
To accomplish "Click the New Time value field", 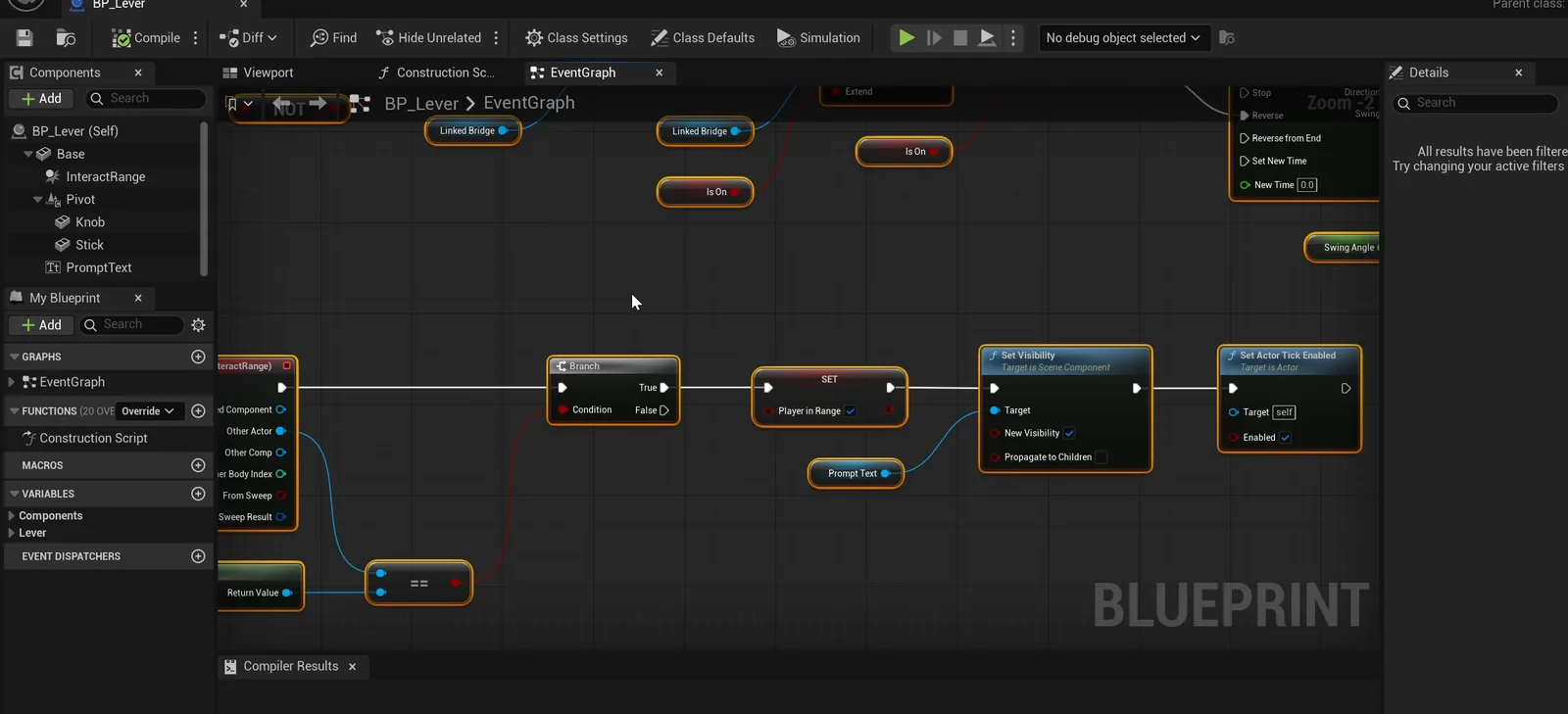I will pos(1307,185).
